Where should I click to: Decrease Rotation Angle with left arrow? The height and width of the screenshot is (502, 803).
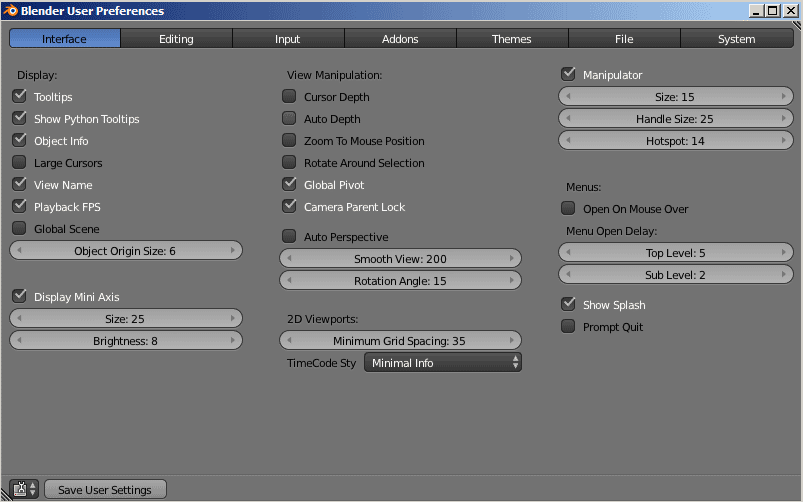[289, 281]
